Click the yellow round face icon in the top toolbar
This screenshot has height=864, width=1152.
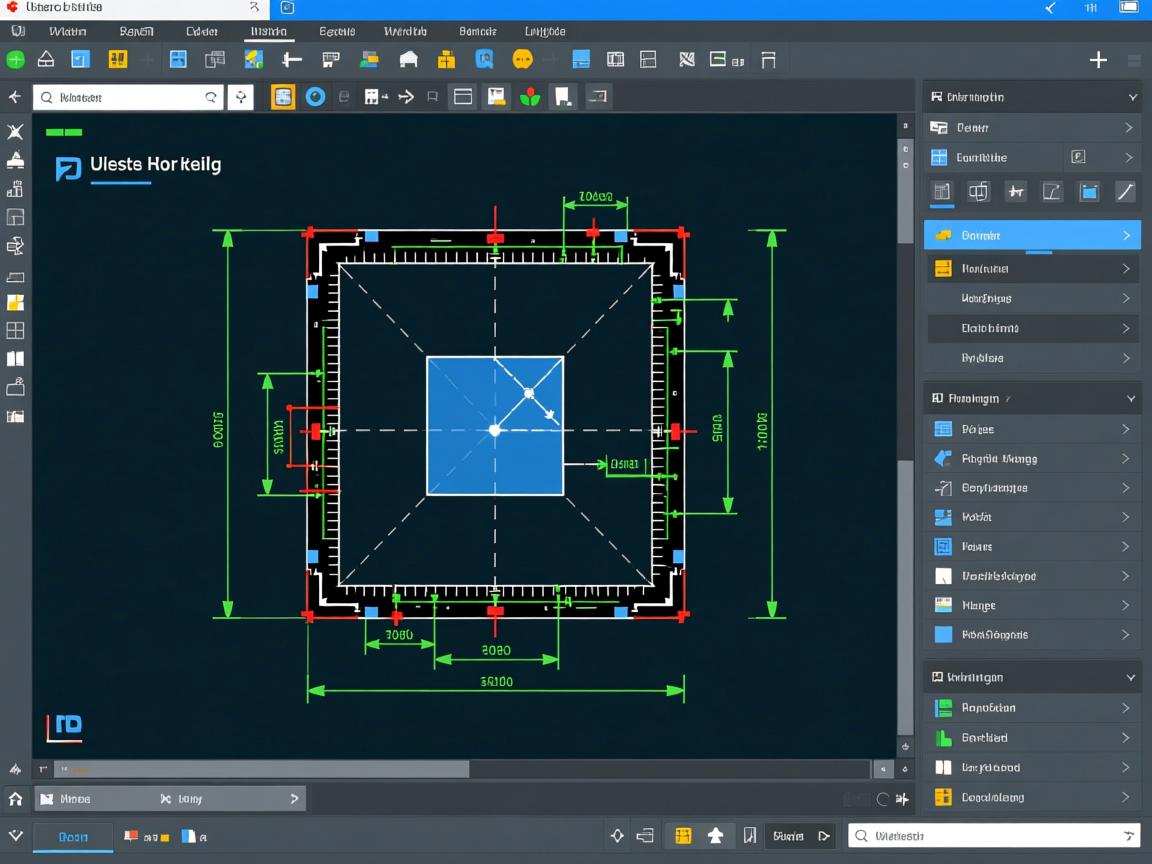coord(522,60)
